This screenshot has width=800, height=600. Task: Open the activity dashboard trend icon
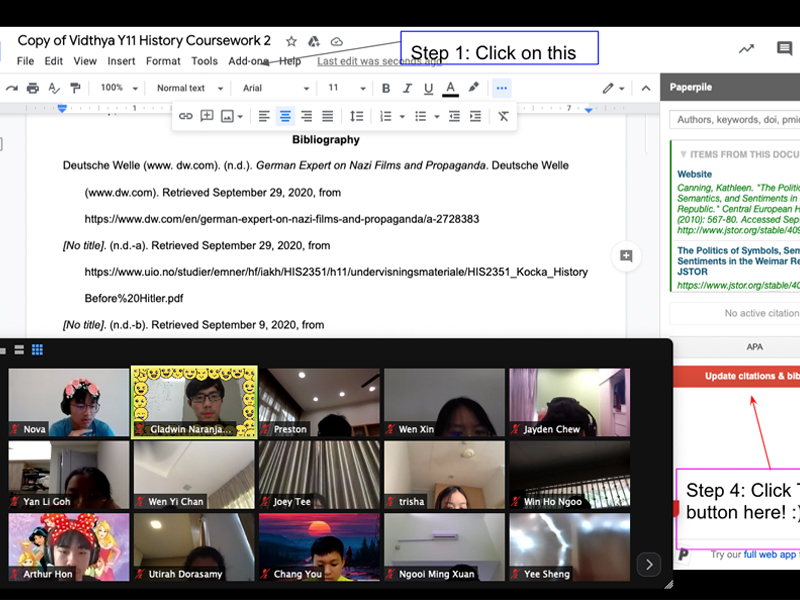(x=746, y=49)
